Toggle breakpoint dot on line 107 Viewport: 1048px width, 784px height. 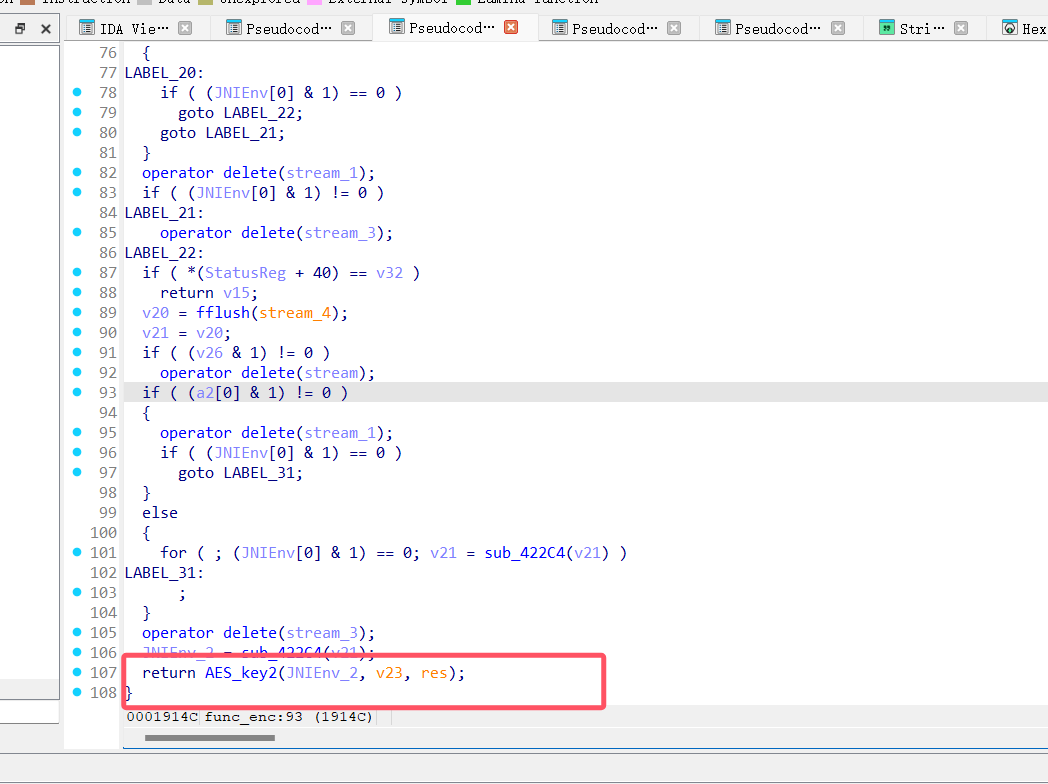point(77,672)
